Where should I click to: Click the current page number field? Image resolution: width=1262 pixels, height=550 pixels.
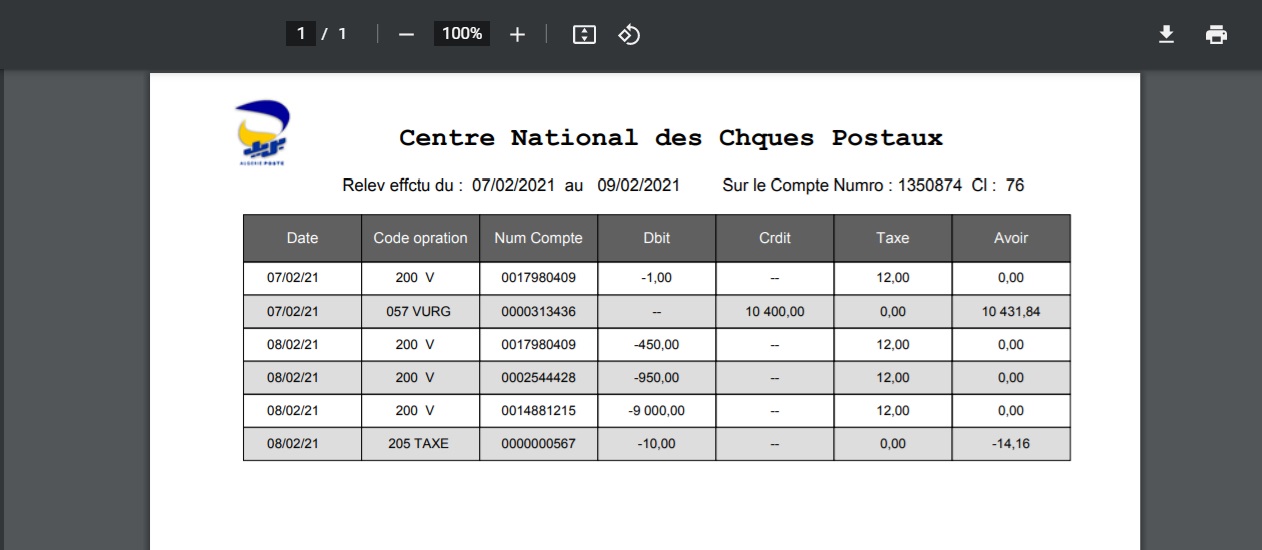300,34
